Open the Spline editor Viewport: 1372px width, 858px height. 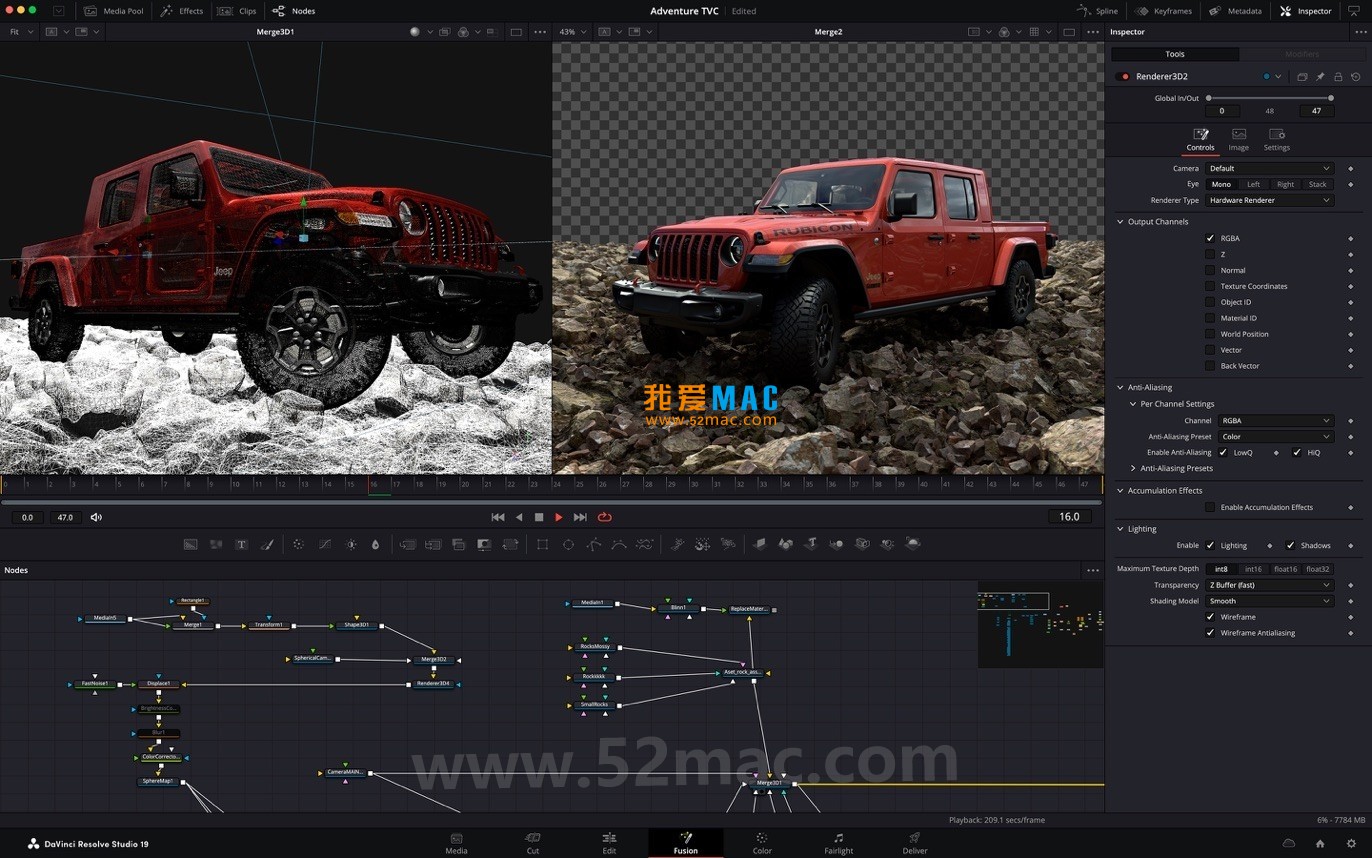[1097, 11]
